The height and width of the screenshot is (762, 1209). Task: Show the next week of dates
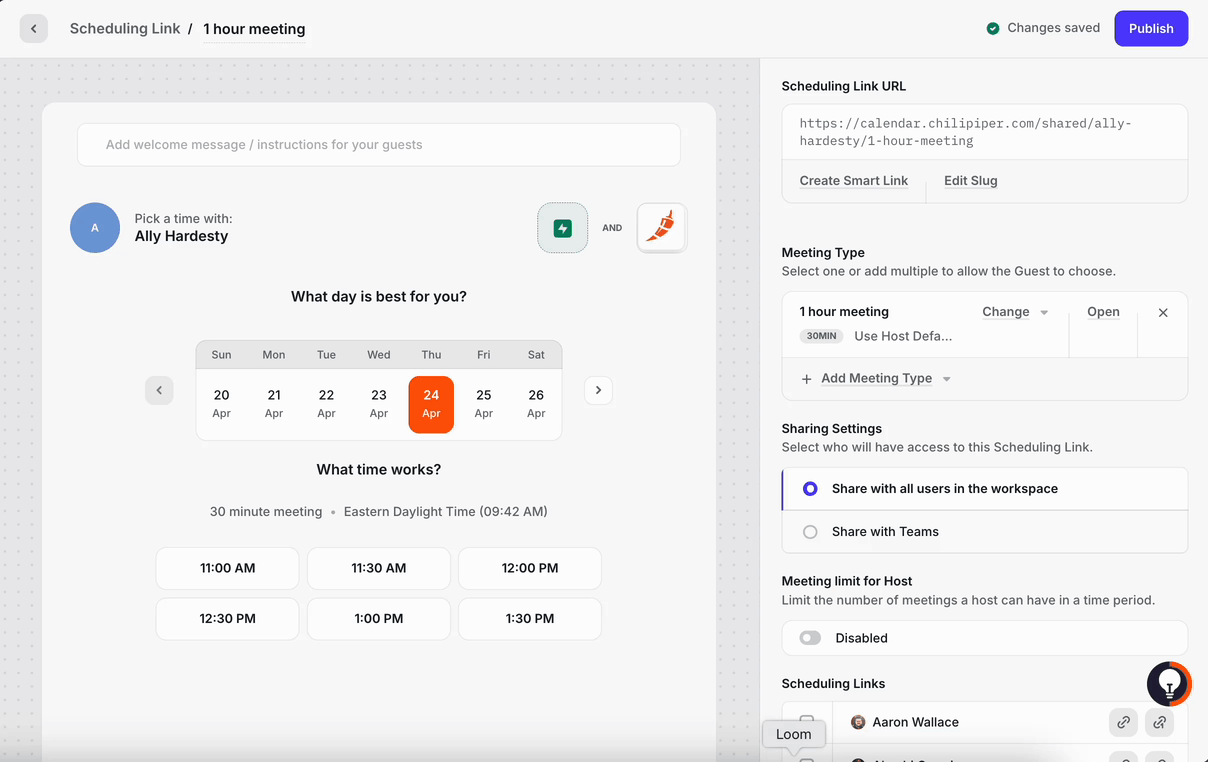598,390
